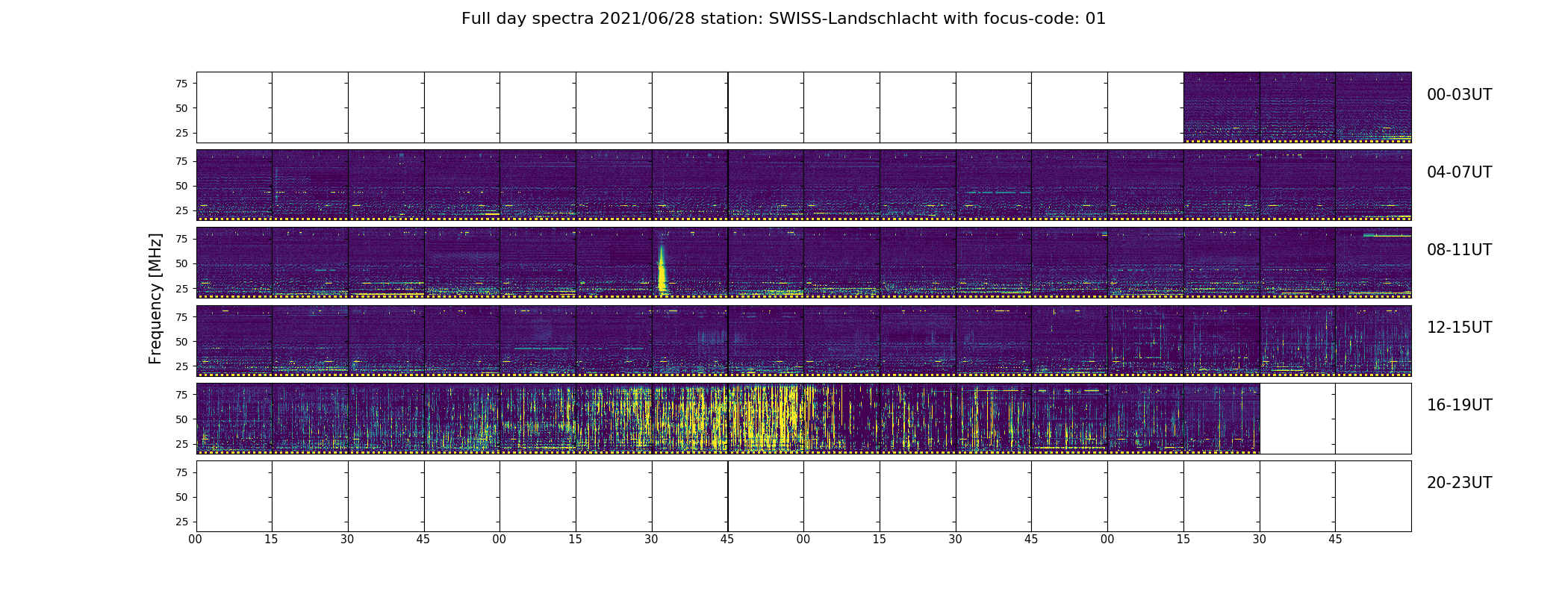Click the 75 tick of the 16-19UT row

pyautogui.click(x=181, y=395)
